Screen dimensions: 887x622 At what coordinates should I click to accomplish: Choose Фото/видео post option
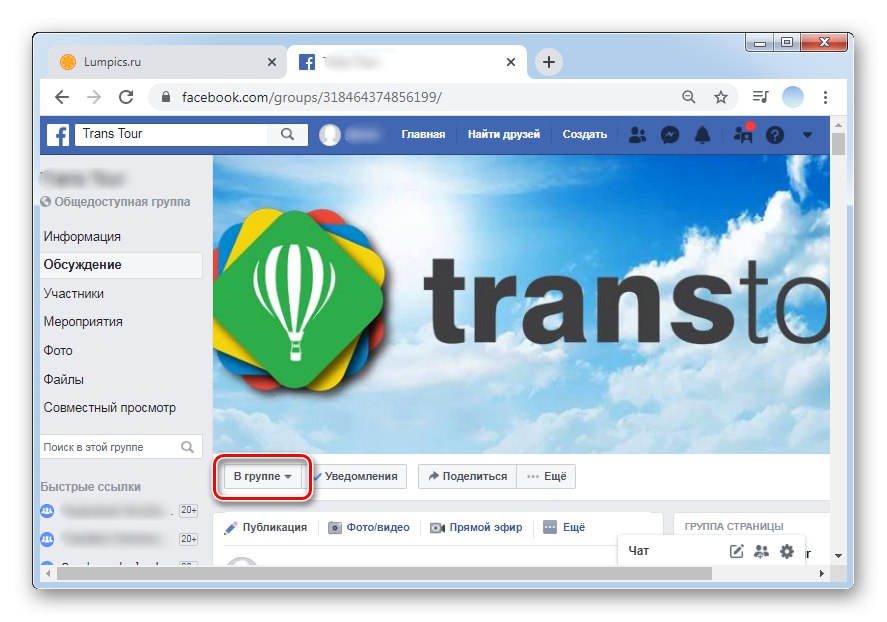coord(369,528)
